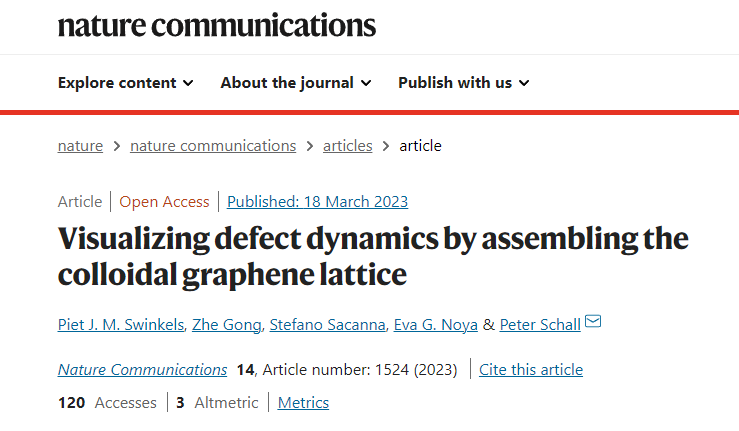This screenshot has height=431, width=739.
Task: Click the Published: 18 March 2023 link
Action: coord(317,202)
